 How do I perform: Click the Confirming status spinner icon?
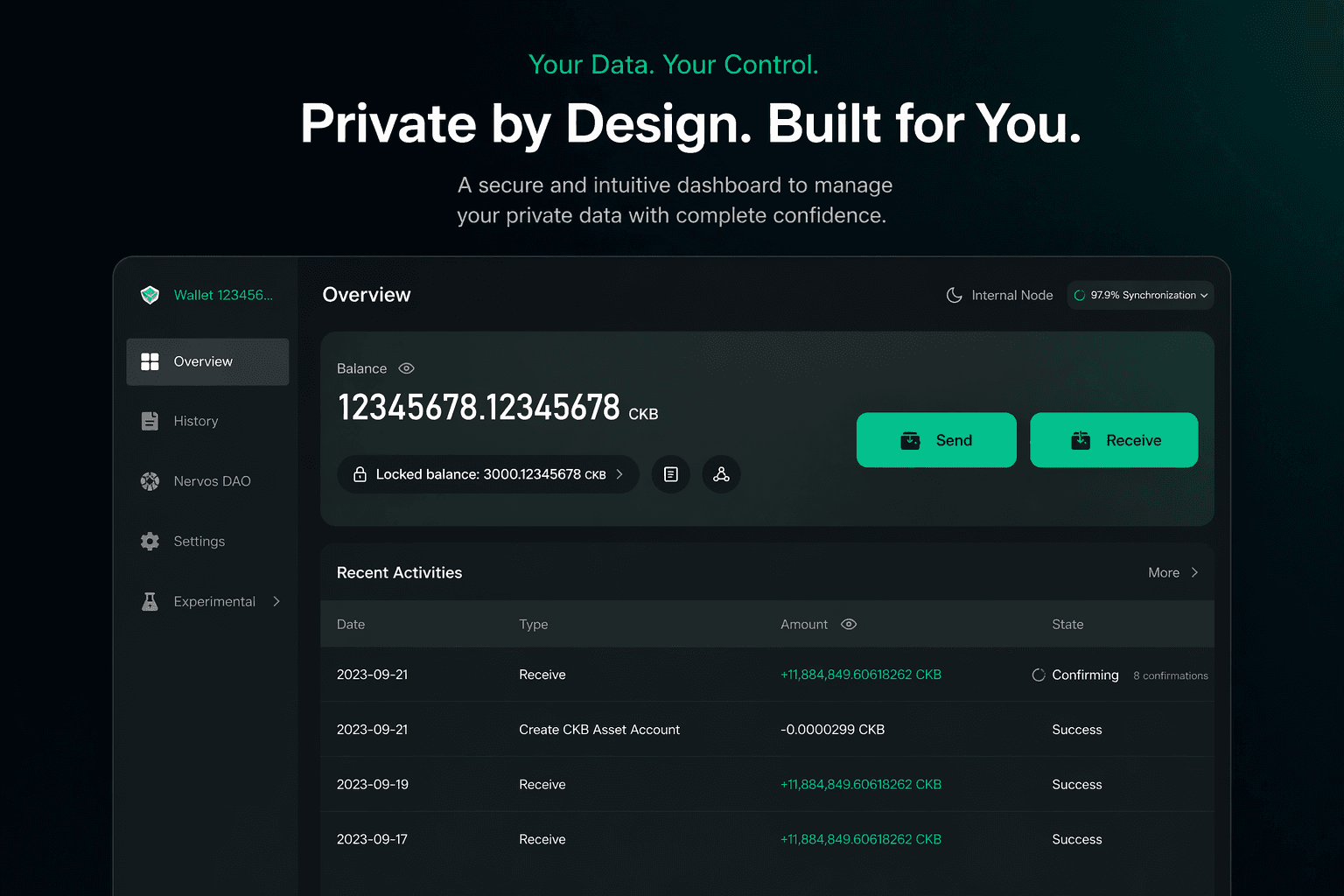(1039, 675)
